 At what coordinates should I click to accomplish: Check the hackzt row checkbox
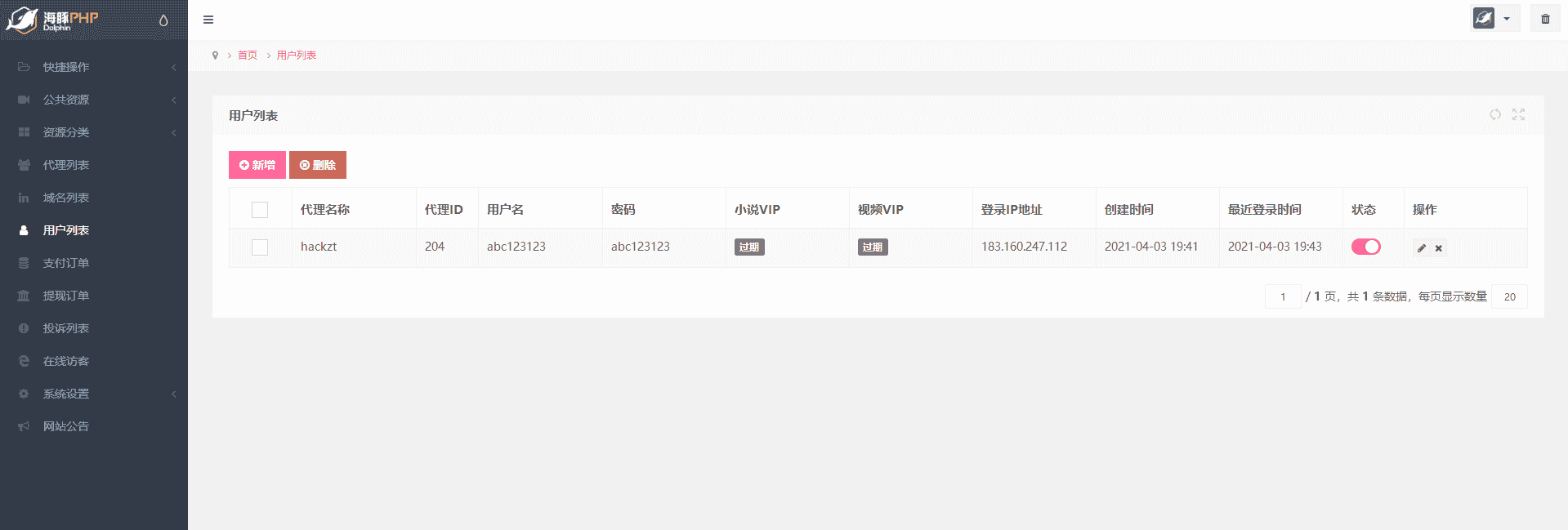260,247
